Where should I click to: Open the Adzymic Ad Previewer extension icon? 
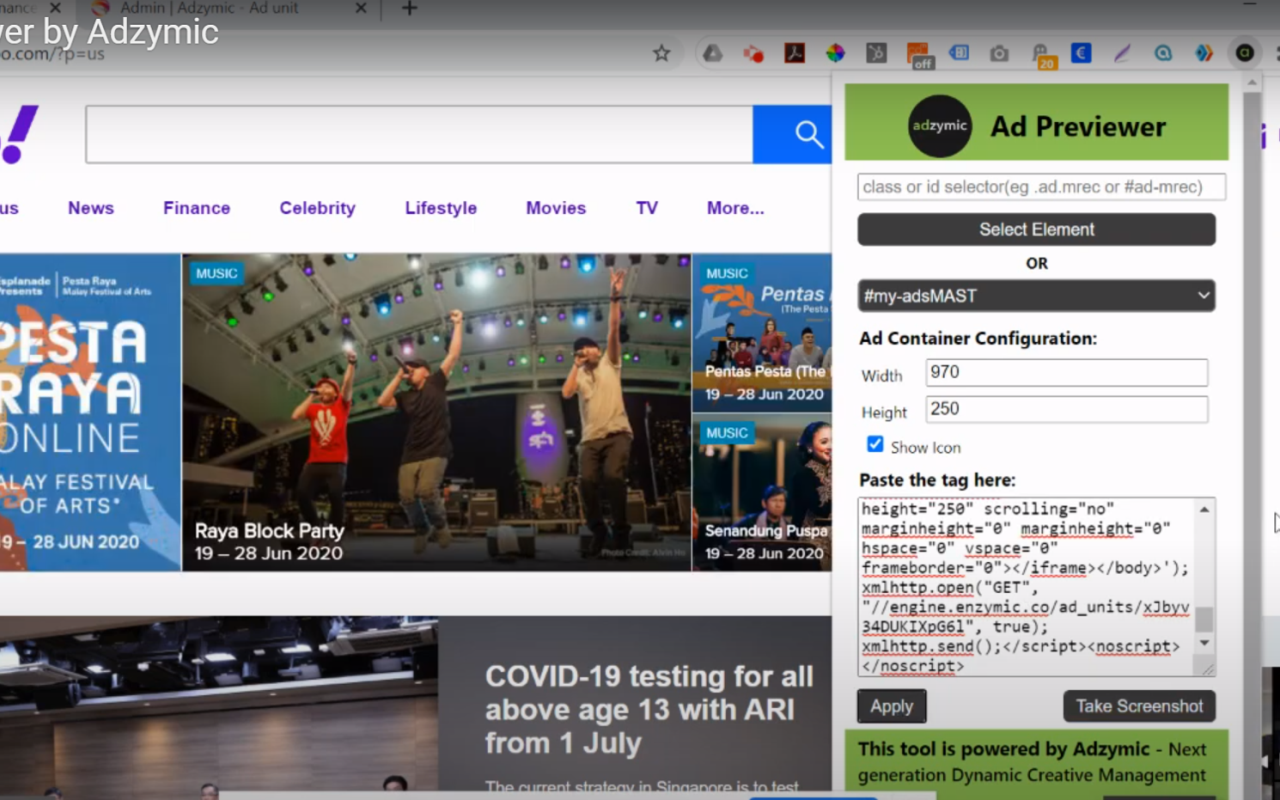pyautogui.click(x=1244, y=53)
